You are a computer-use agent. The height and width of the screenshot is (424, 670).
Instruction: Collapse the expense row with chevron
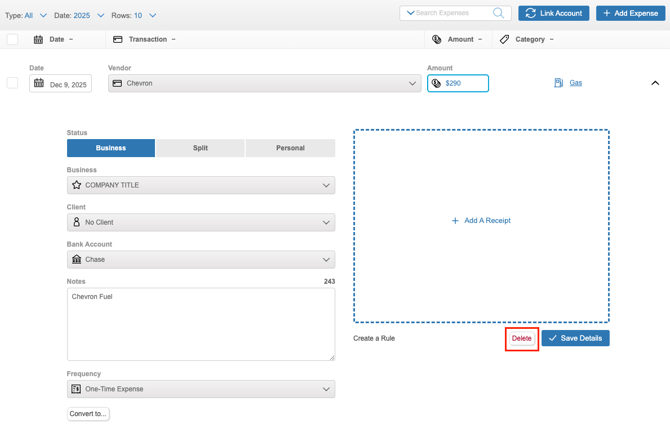pyautogui.click(x=655, y=83)
